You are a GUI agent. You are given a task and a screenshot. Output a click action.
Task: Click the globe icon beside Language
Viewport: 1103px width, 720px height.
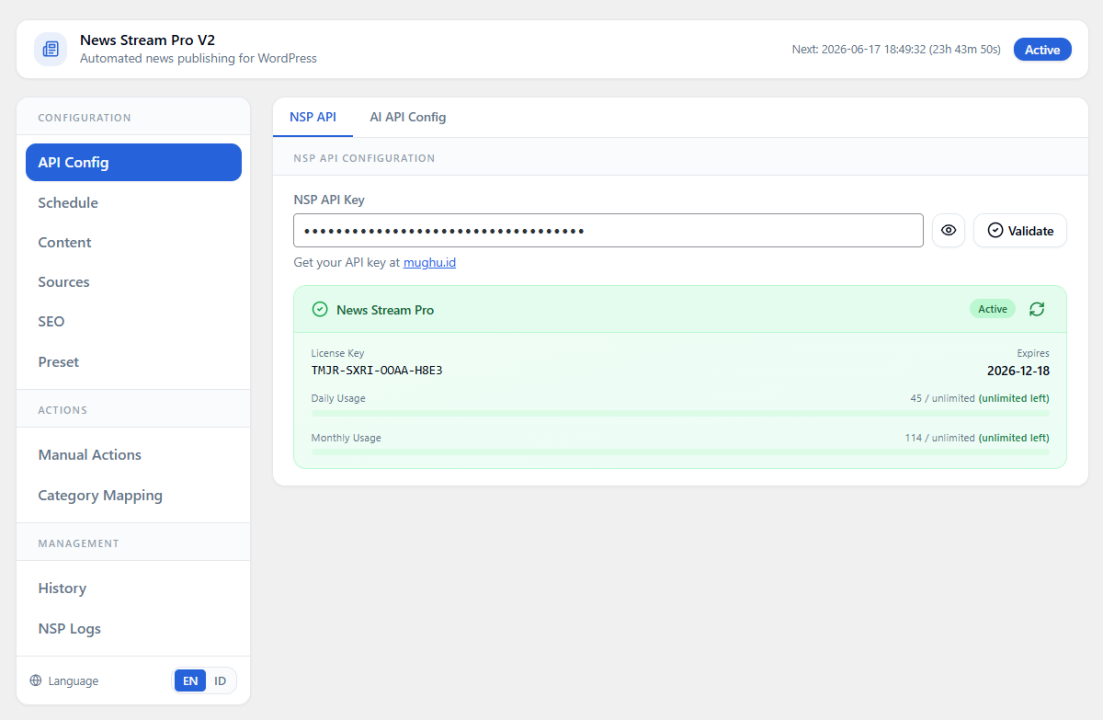coord(36,681)
